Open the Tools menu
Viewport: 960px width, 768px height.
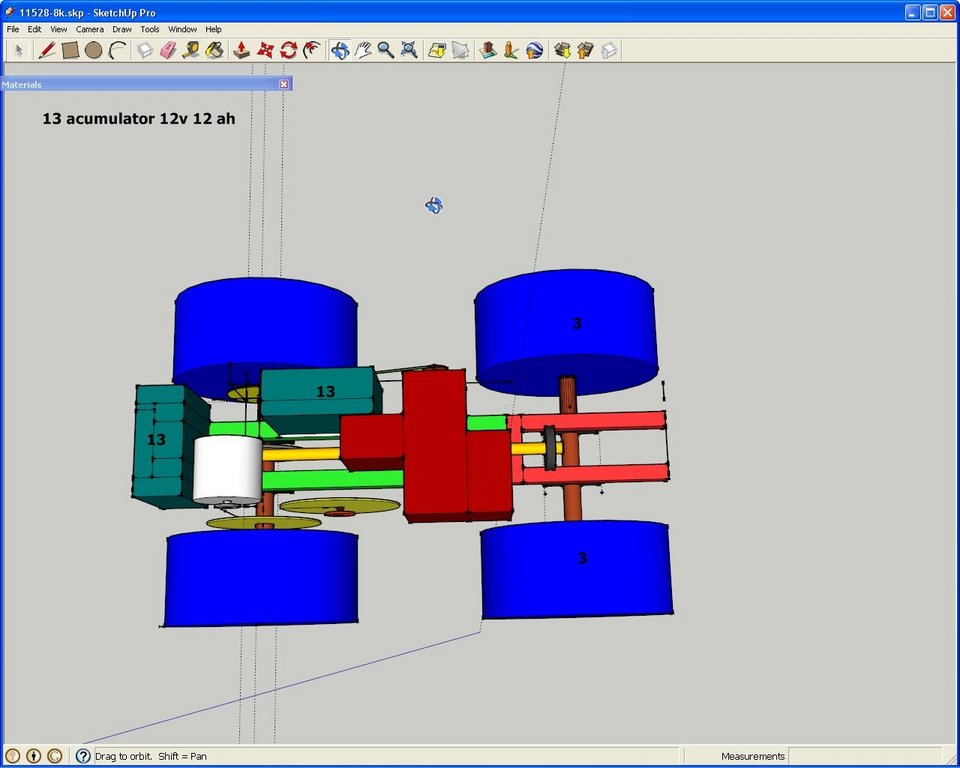[x=149, y=29]
